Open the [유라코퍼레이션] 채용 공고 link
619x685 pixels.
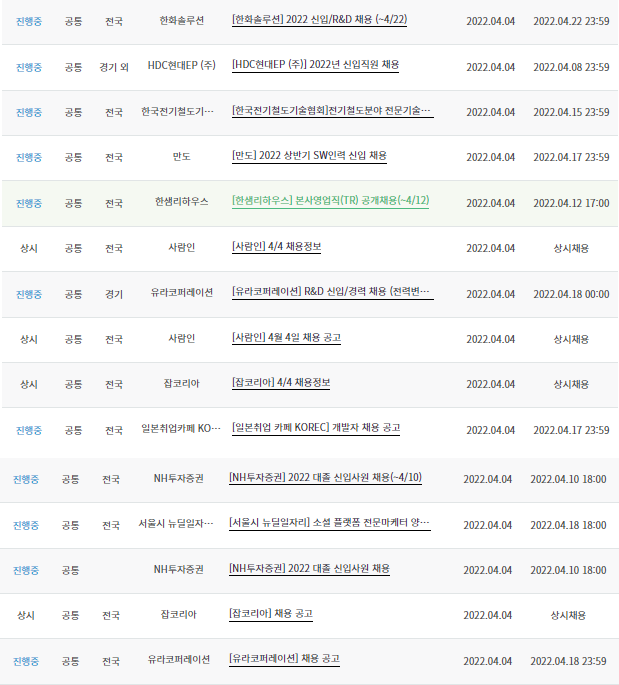coord(284,660)
